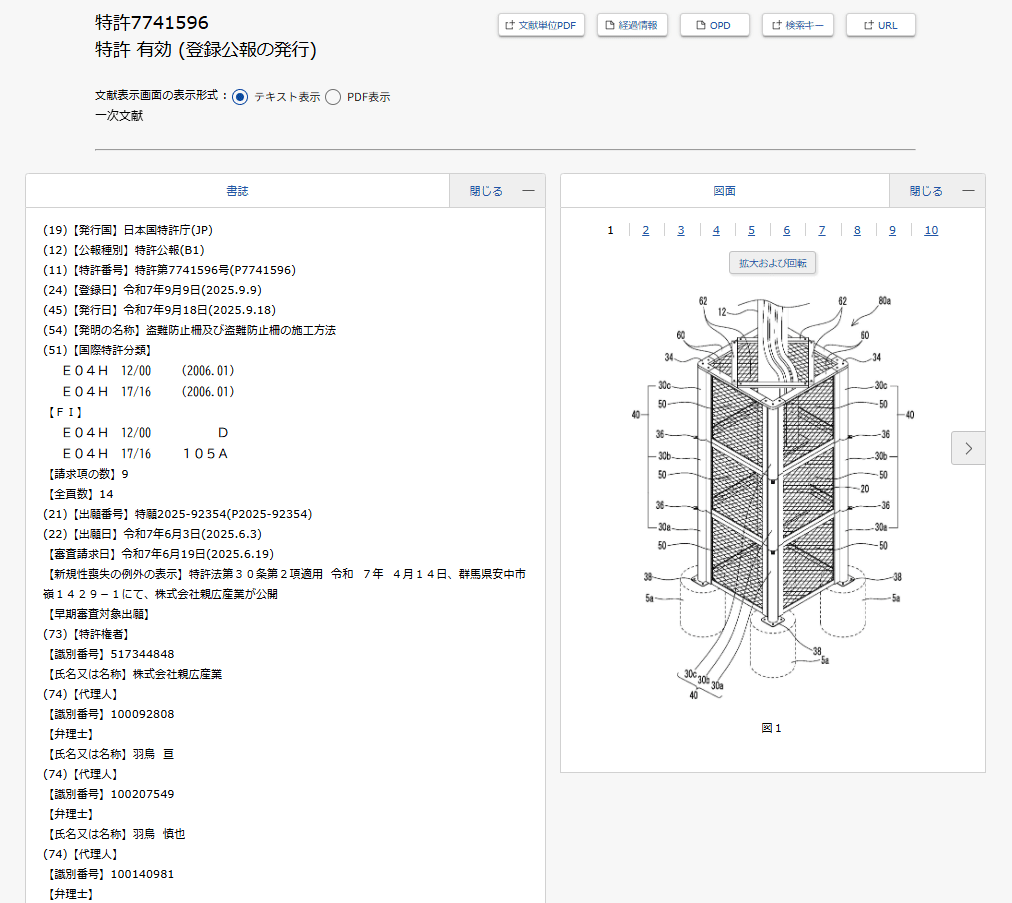The width and height of the screenshot is (1012, 903).
Task: Minimize the 図面 panel with dash icon
Action: tap(968, 191)
